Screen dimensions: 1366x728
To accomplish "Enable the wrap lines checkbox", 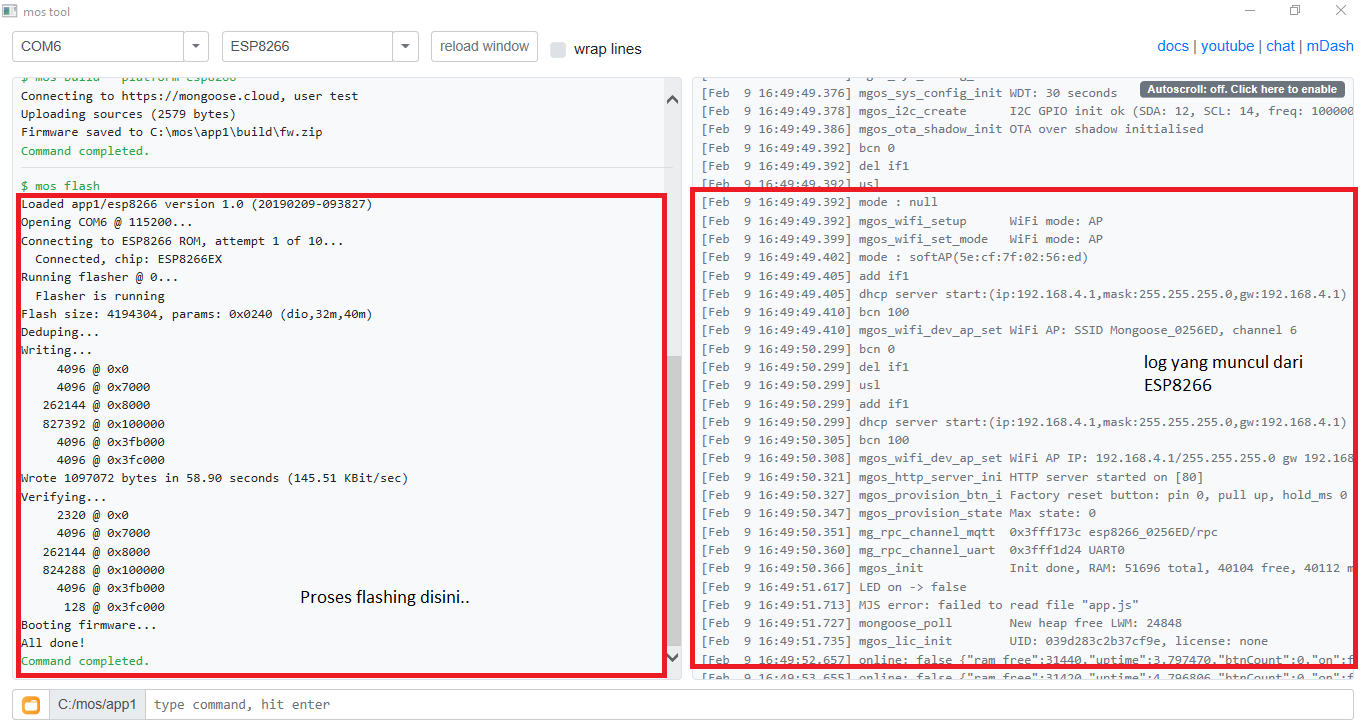I will coord(558,49).
